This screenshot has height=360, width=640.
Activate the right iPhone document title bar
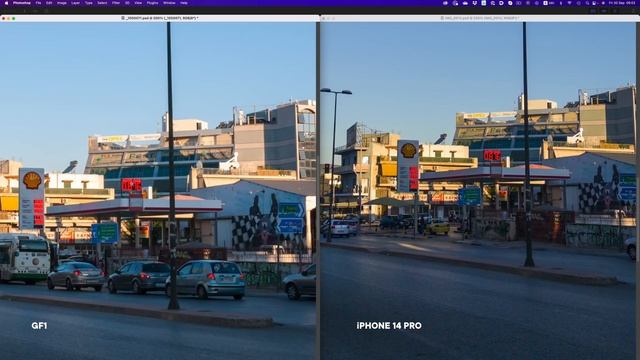coord(480,18)
